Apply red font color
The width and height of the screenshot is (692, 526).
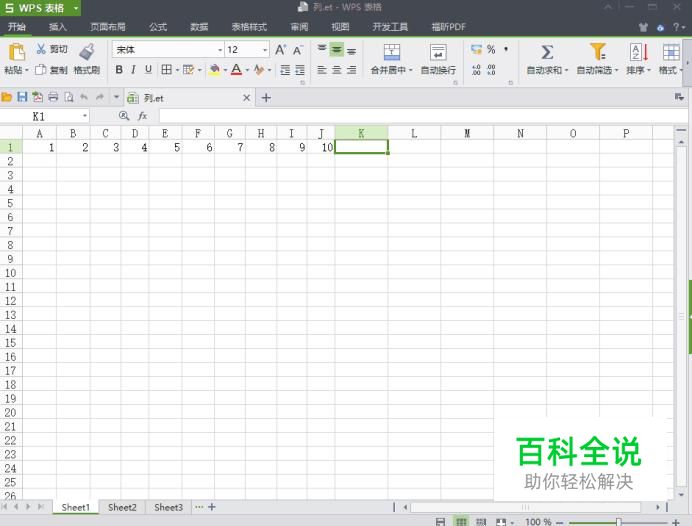tap(236, 69)
